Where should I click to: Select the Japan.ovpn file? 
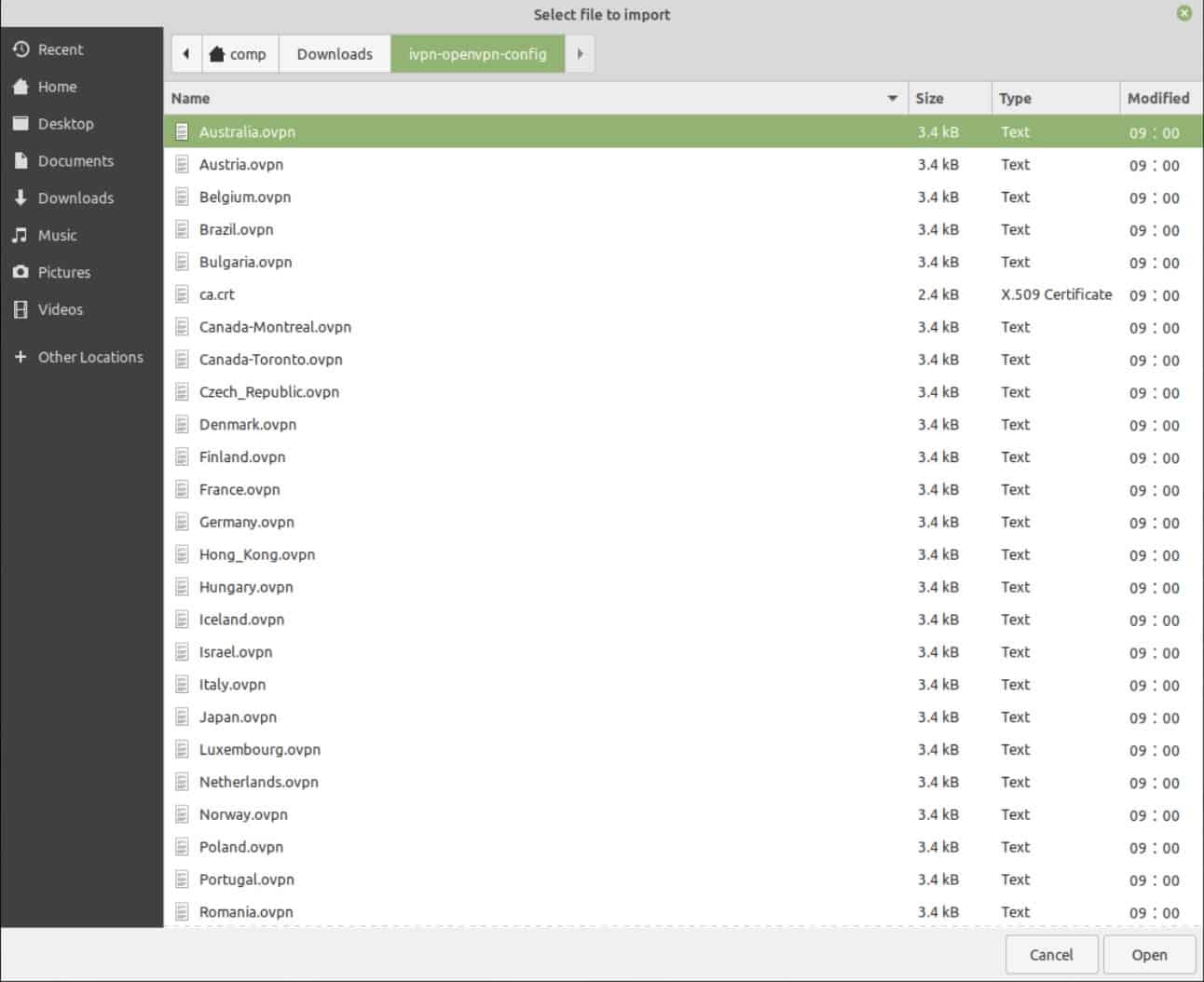click(x=683, y=717)
